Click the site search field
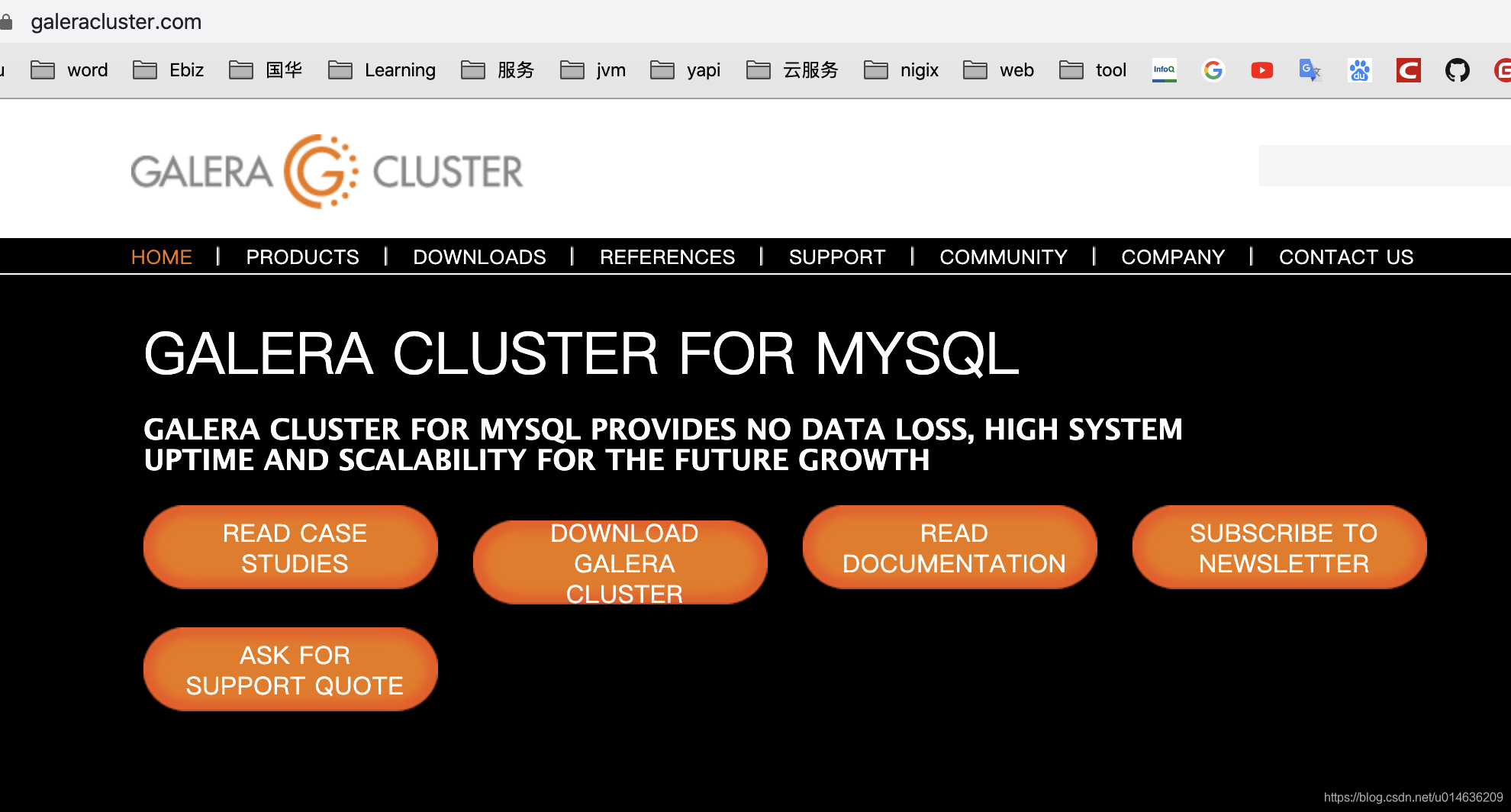Image resolution: width=1511 pixels, height=812 pixels. [x=1385, y=166]
